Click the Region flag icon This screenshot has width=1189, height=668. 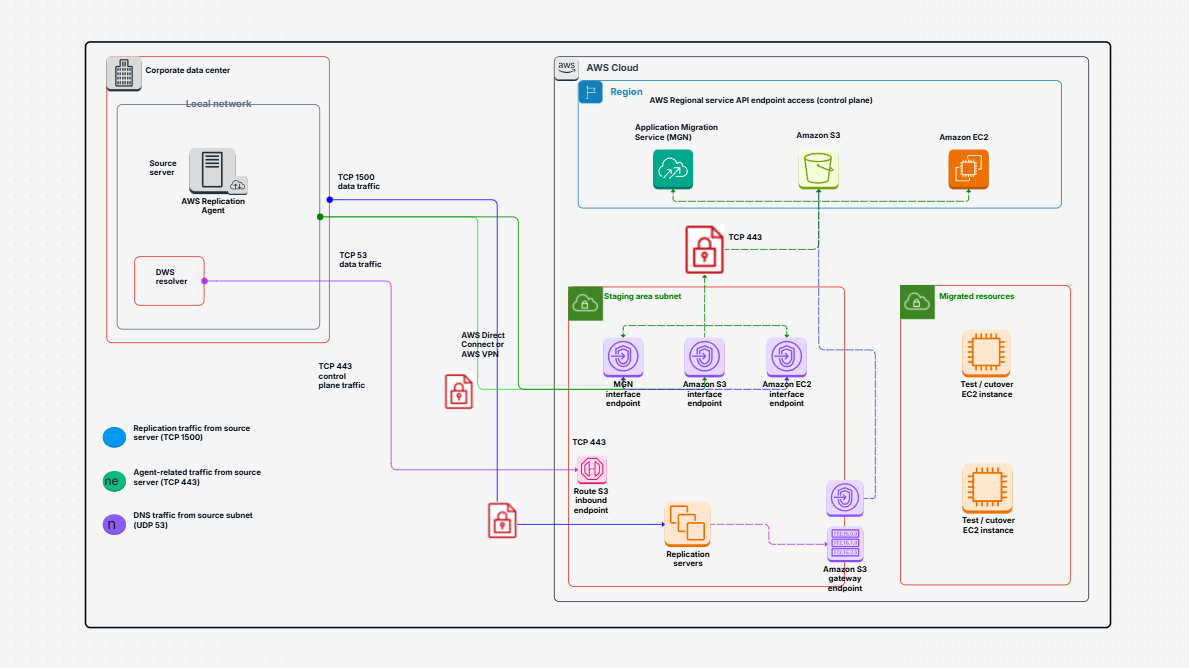pyautogui.click(x=590, y=92)
